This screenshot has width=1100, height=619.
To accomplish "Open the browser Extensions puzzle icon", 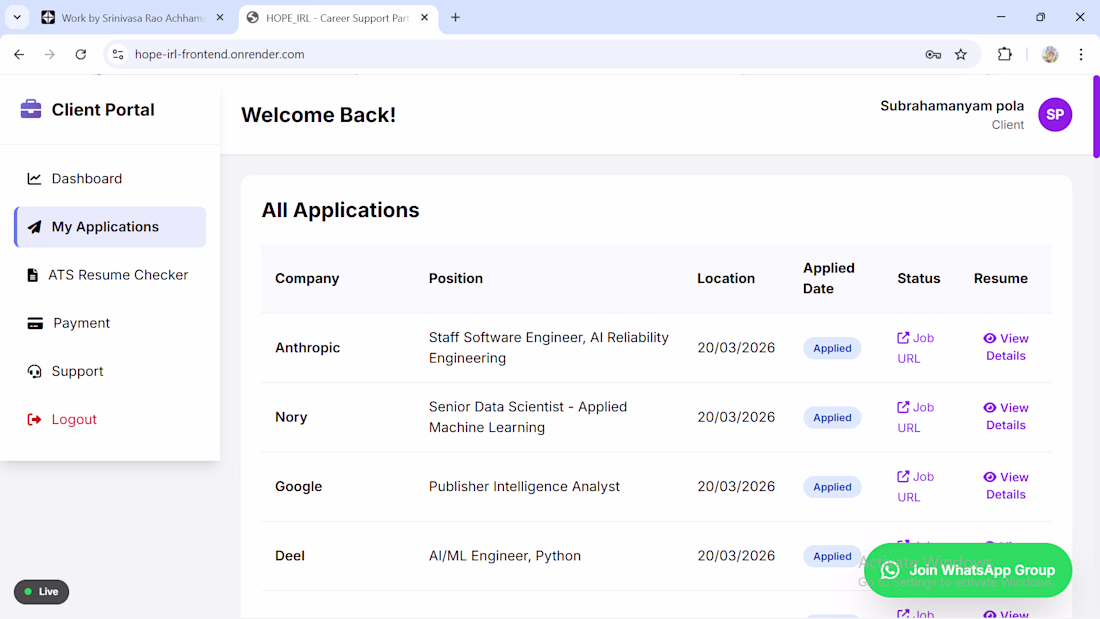I will pyautogui.click(x=1005, y=54).
